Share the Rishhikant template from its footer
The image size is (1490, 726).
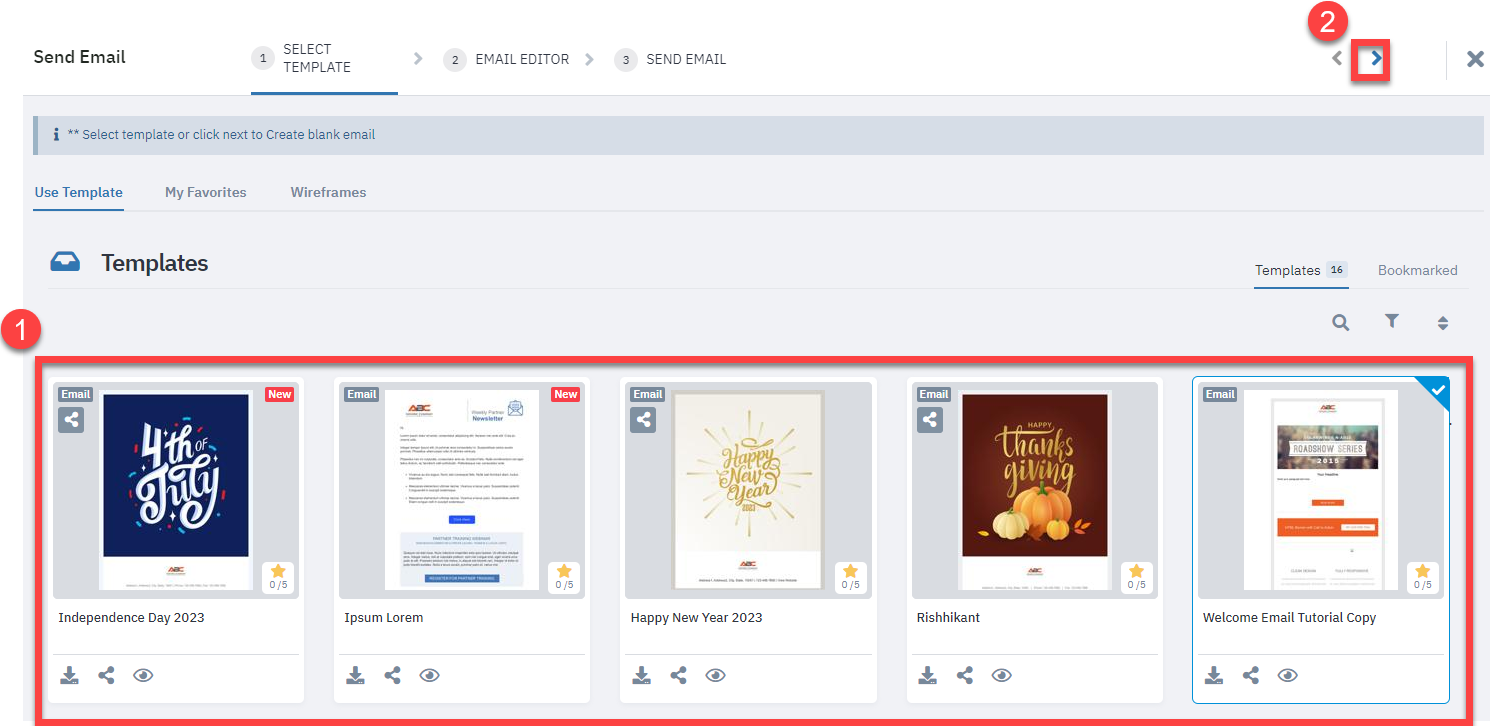[x=964, y=675]
